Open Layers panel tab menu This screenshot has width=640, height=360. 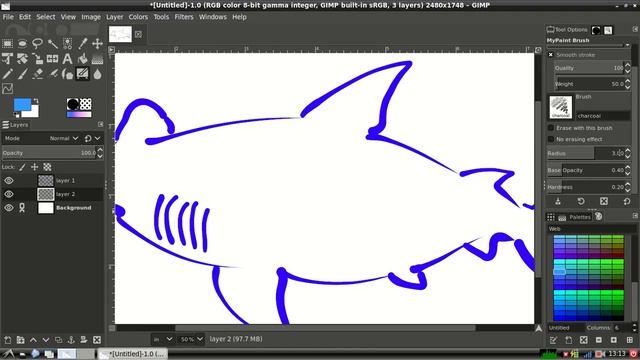tap(100, 124)
